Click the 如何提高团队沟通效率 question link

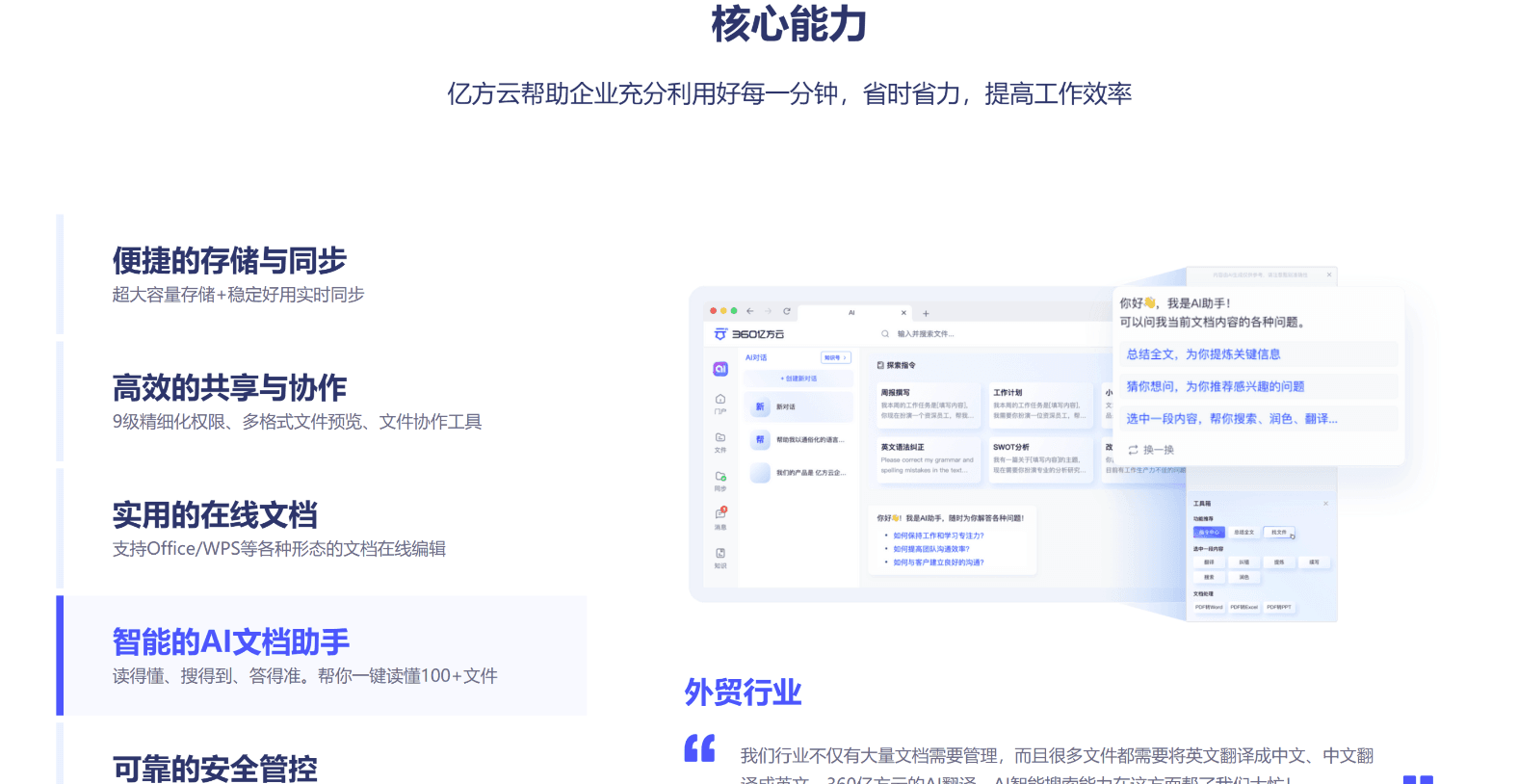[x=931, y=549]
